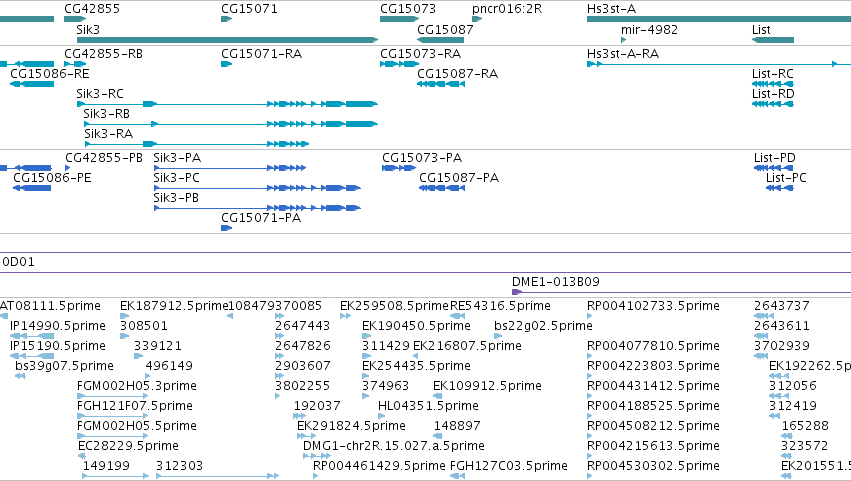
Task: Select the DME1-013B09 feature label
Action: tap(556, 282)
